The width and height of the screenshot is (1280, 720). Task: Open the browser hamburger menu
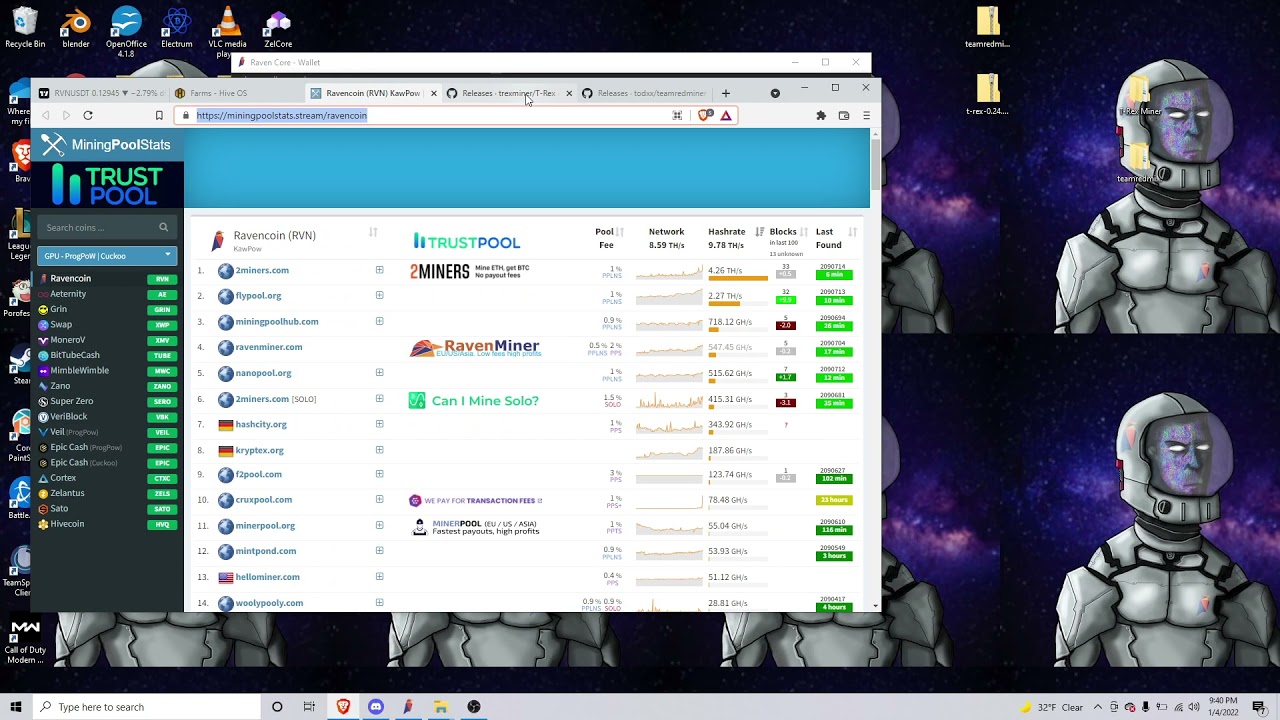[x=866, y=116]
